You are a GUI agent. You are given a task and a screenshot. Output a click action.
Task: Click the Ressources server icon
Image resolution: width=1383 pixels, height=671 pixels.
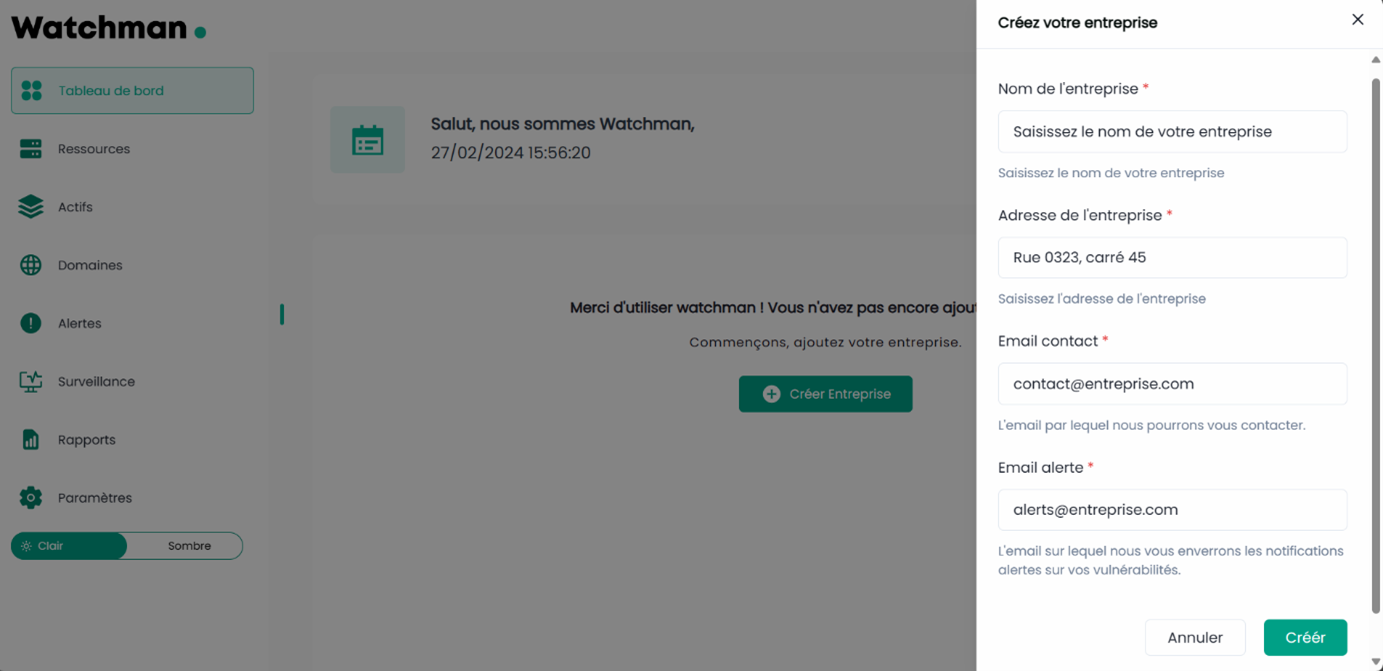pos(31,149)
